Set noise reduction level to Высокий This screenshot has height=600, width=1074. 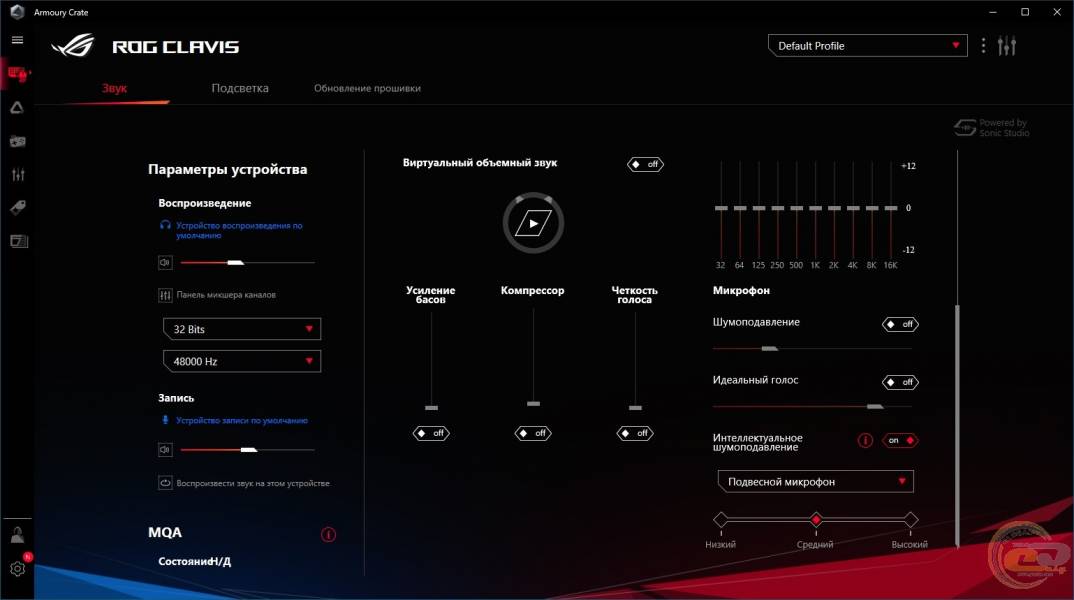point(910,520)
